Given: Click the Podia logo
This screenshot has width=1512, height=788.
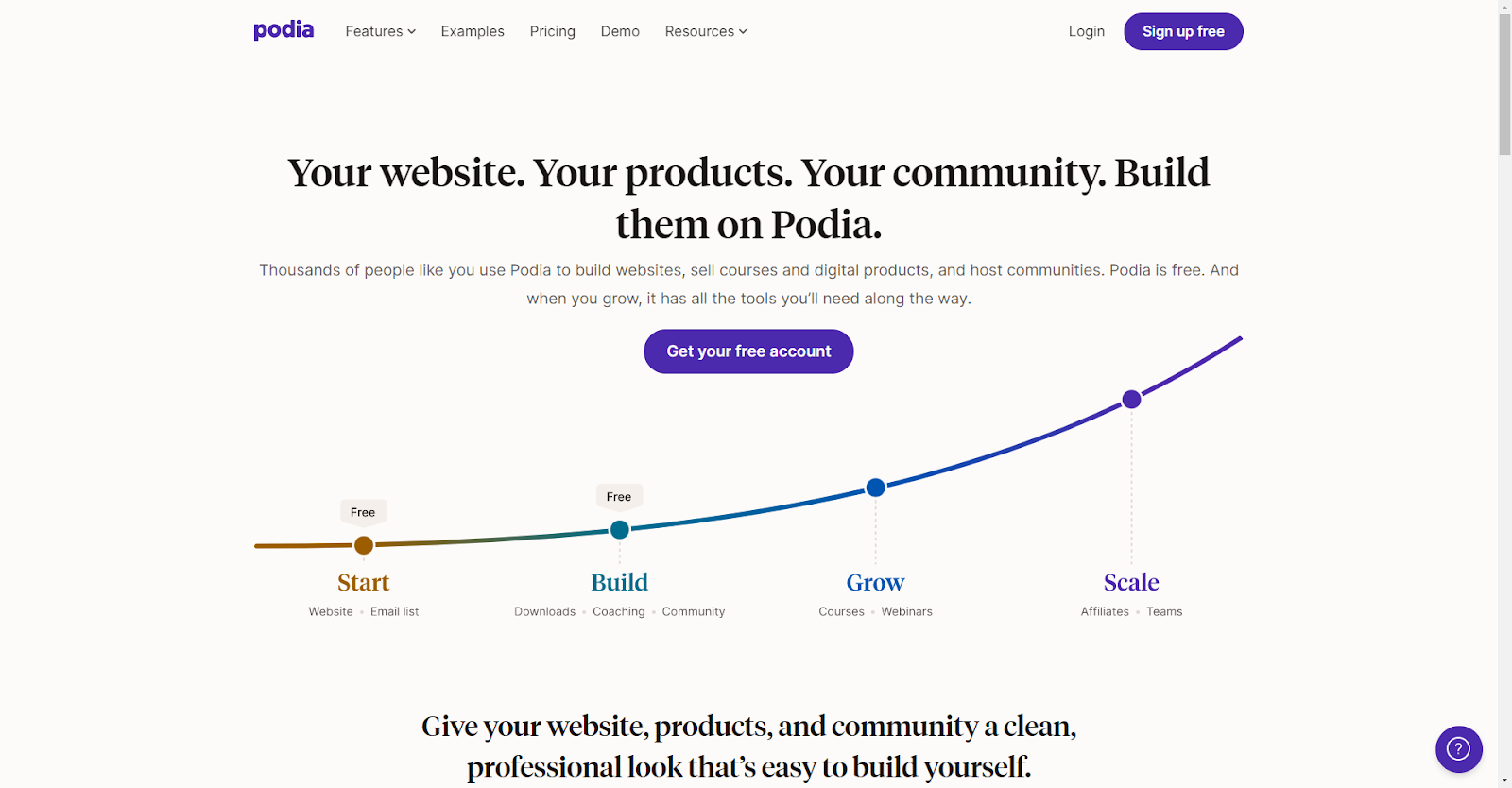Looking at the screenshot, I should [283, 30].
